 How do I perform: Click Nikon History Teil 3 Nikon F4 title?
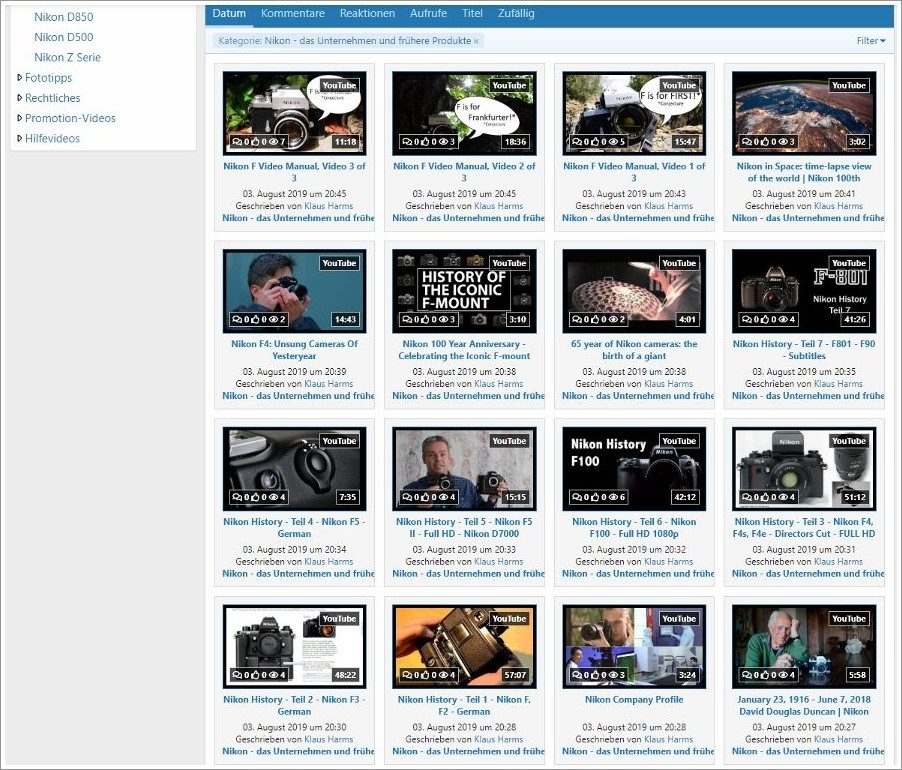pyautogui.click(x=804, y=527)
